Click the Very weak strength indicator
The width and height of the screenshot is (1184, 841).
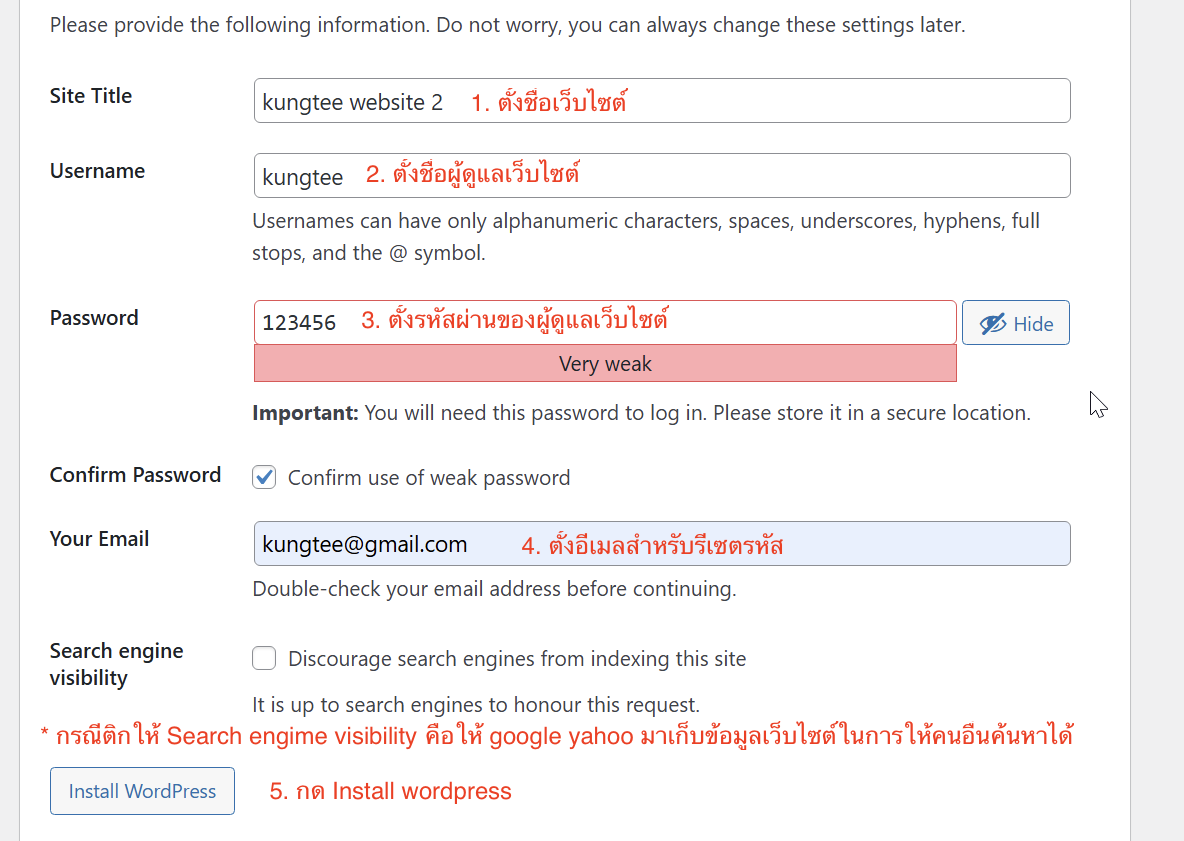[605, 364]
